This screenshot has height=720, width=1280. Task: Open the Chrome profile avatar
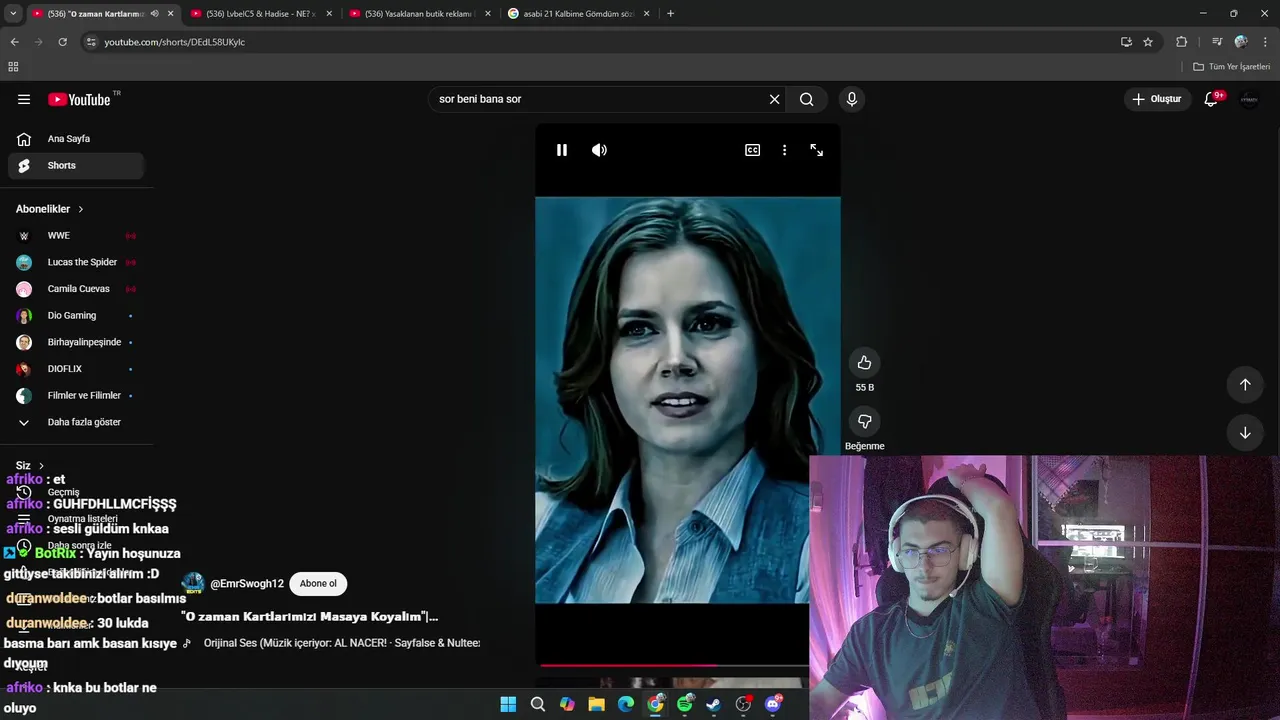click(x=1241, y=42)
